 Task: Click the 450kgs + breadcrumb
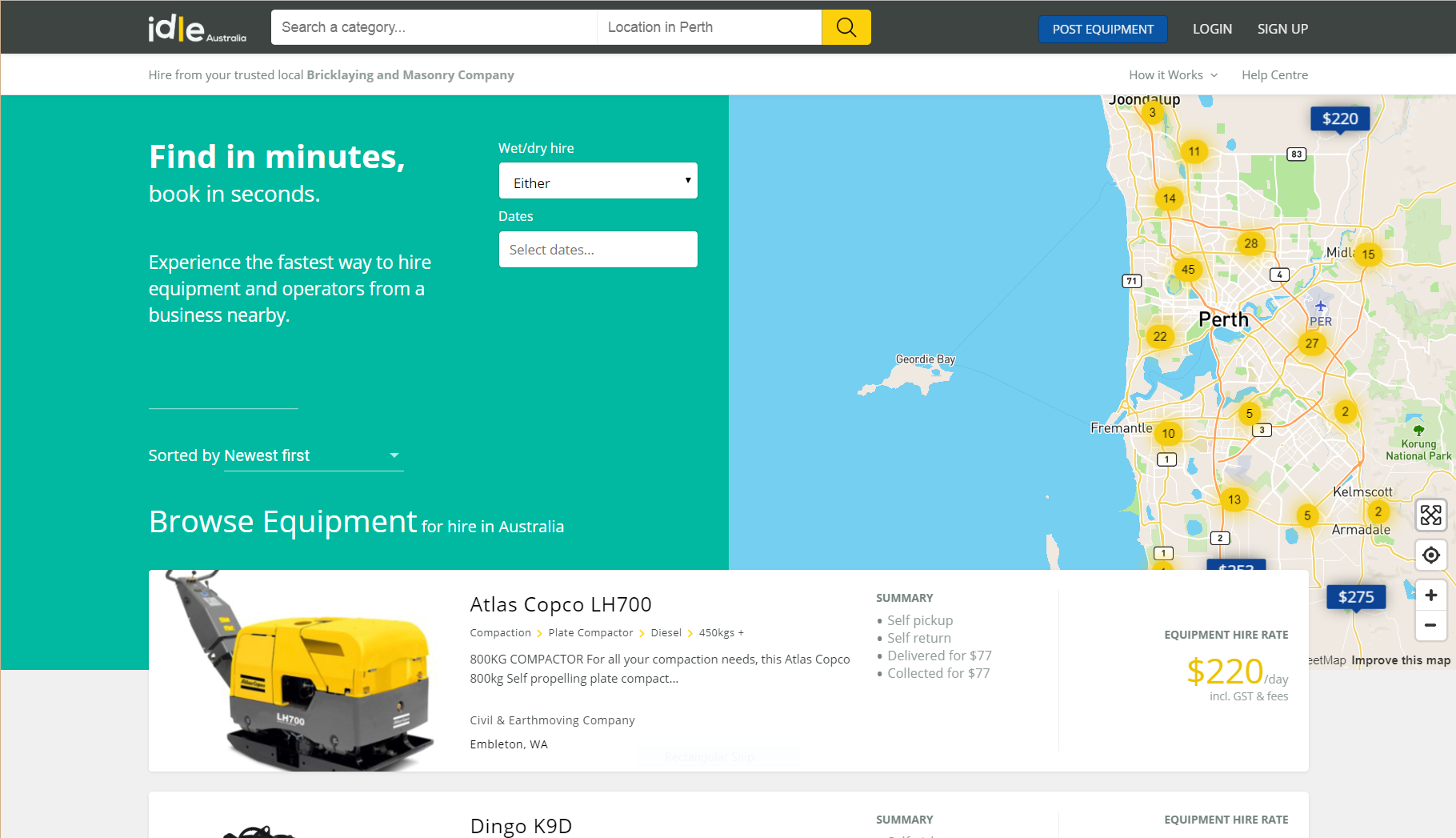tap(721, 632)
